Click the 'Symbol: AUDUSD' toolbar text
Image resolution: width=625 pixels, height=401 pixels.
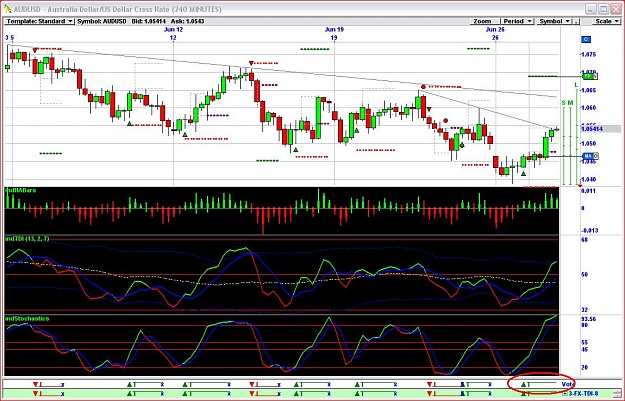102,21
